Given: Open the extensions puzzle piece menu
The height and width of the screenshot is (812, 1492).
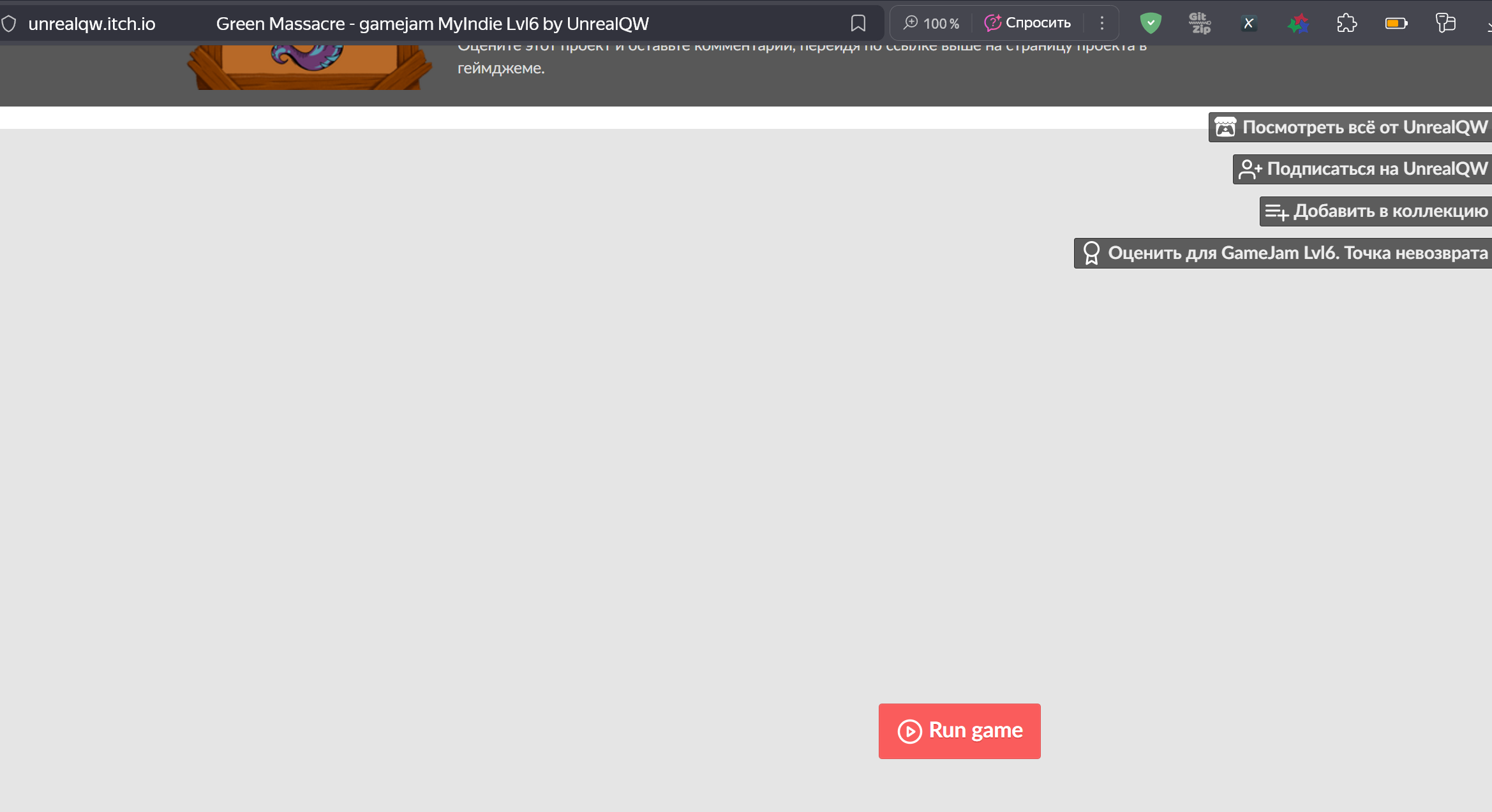Looking at the screenshot, I should tap(1347, 24).
